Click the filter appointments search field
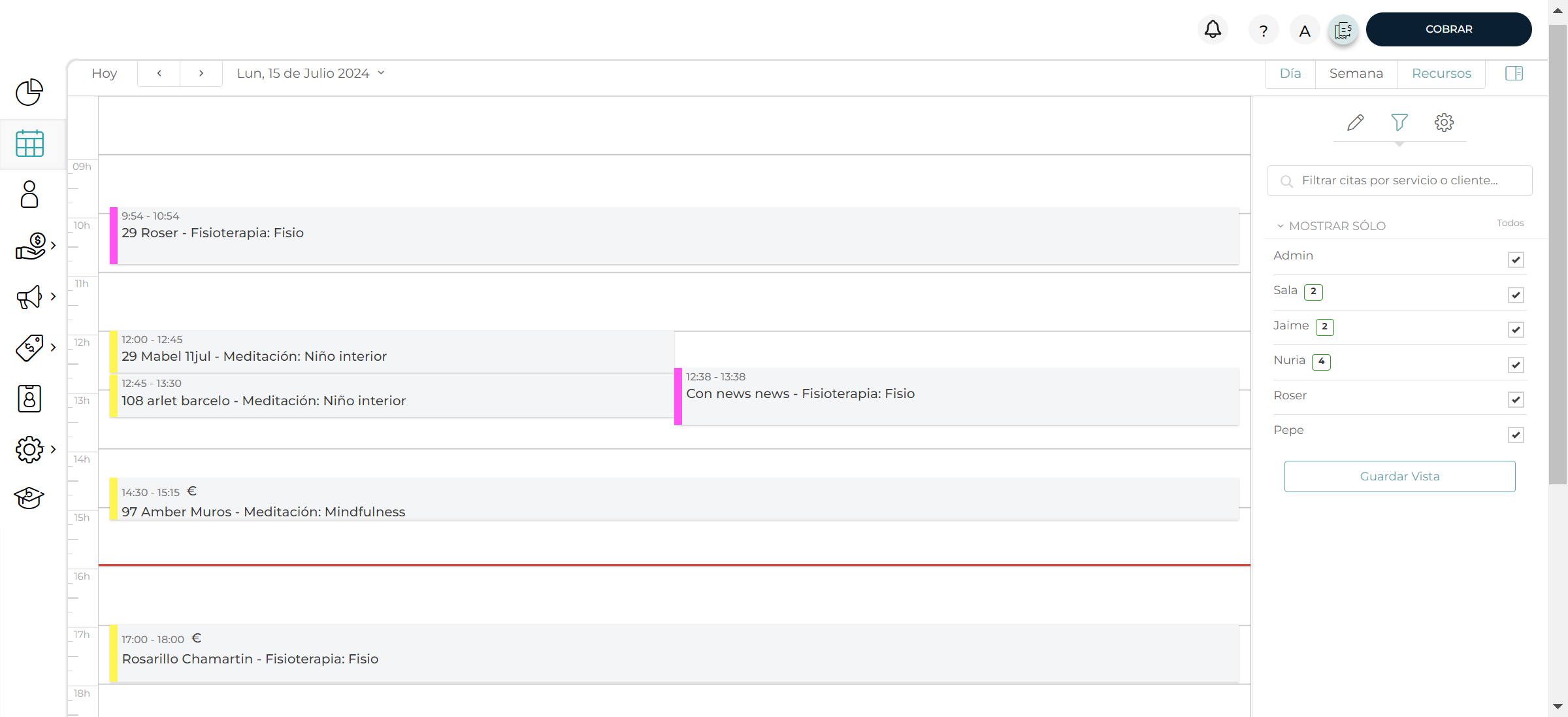Viewport: 1568px width, 717px height. coord(1399,180)
